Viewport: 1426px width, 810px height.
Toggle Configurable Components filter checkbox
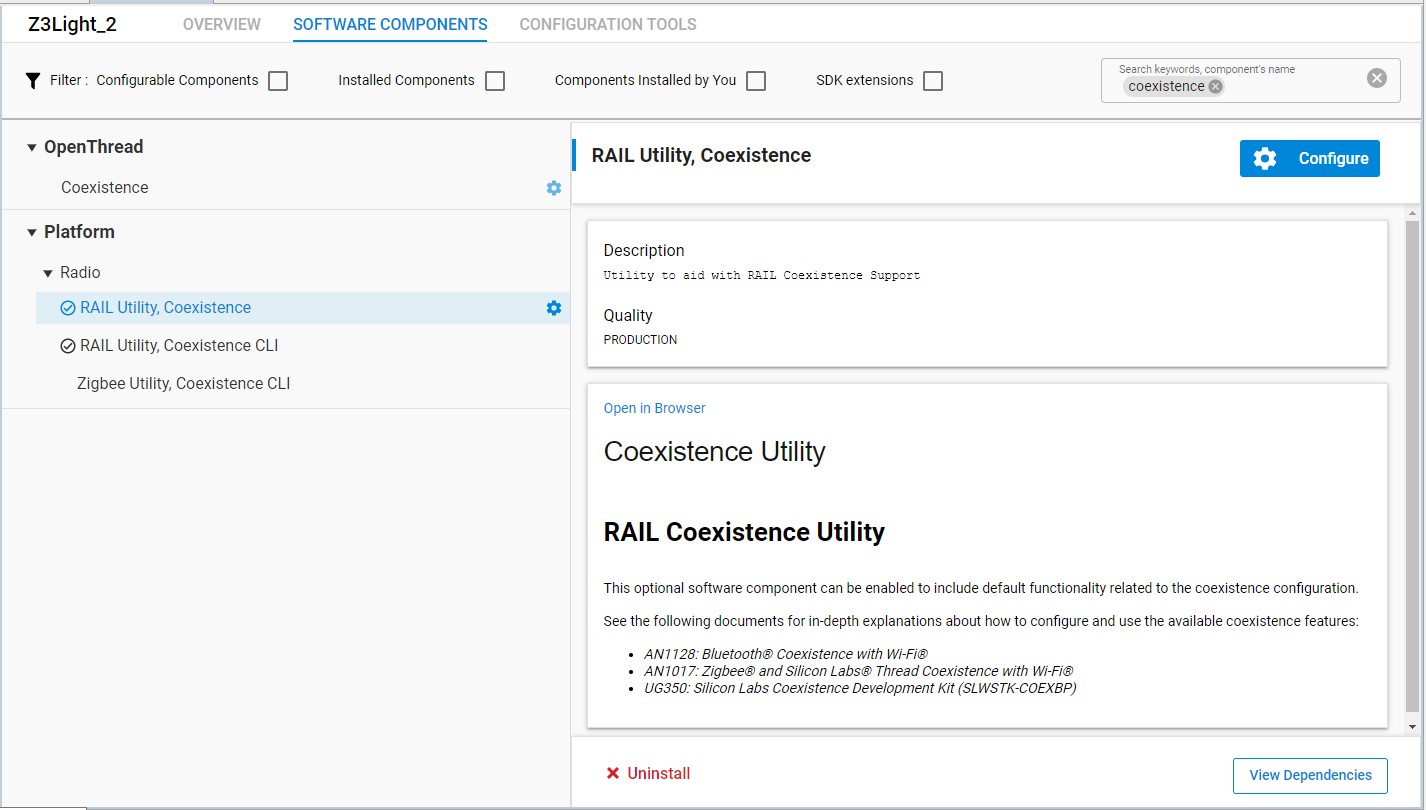pos(278,81)
